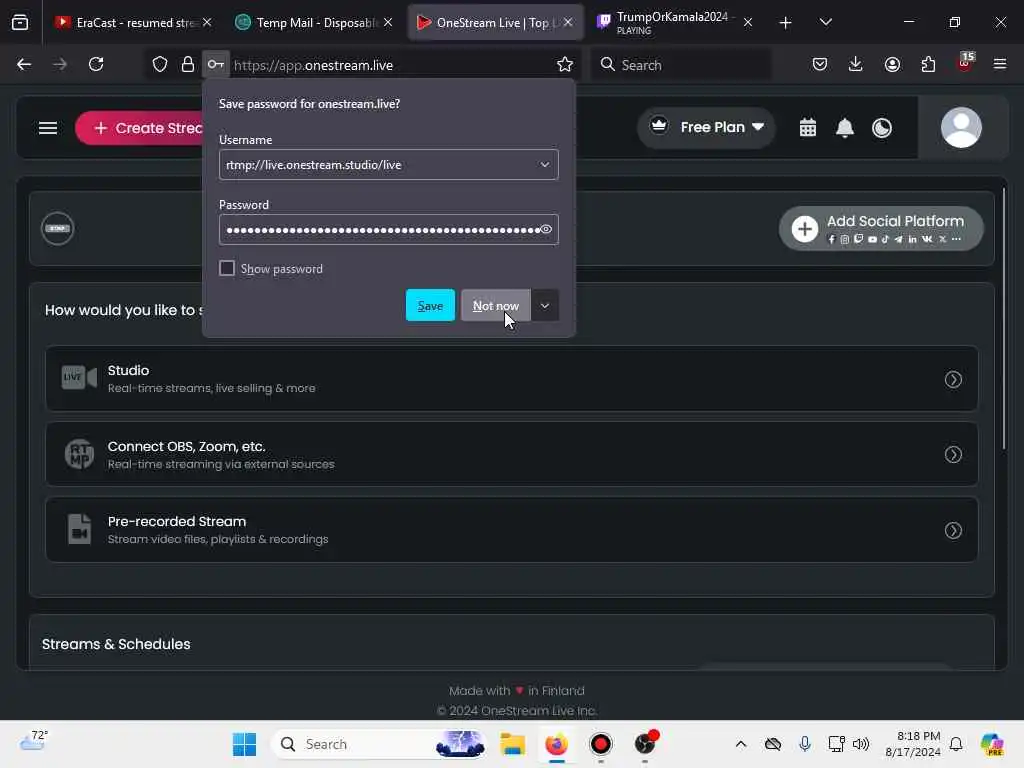Open the Downloads panel icon
Viewport: 1024px width, 768px height.
pyautogui.click(x=856, y=65)
